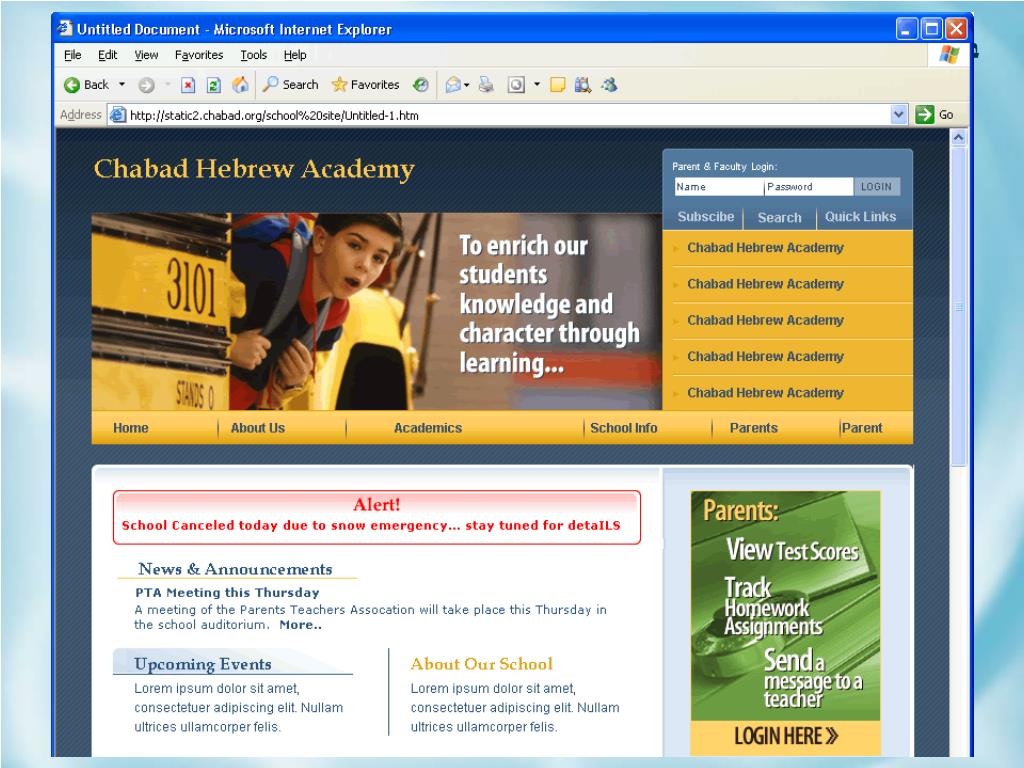Click the Password login field
1024x768 pixels.
click(x=808, y=187)
